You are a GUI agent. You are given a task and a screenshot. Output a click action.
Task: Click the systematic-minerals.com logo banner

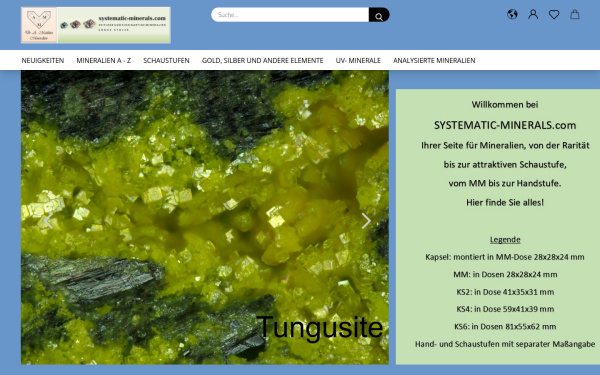point(96,25)
